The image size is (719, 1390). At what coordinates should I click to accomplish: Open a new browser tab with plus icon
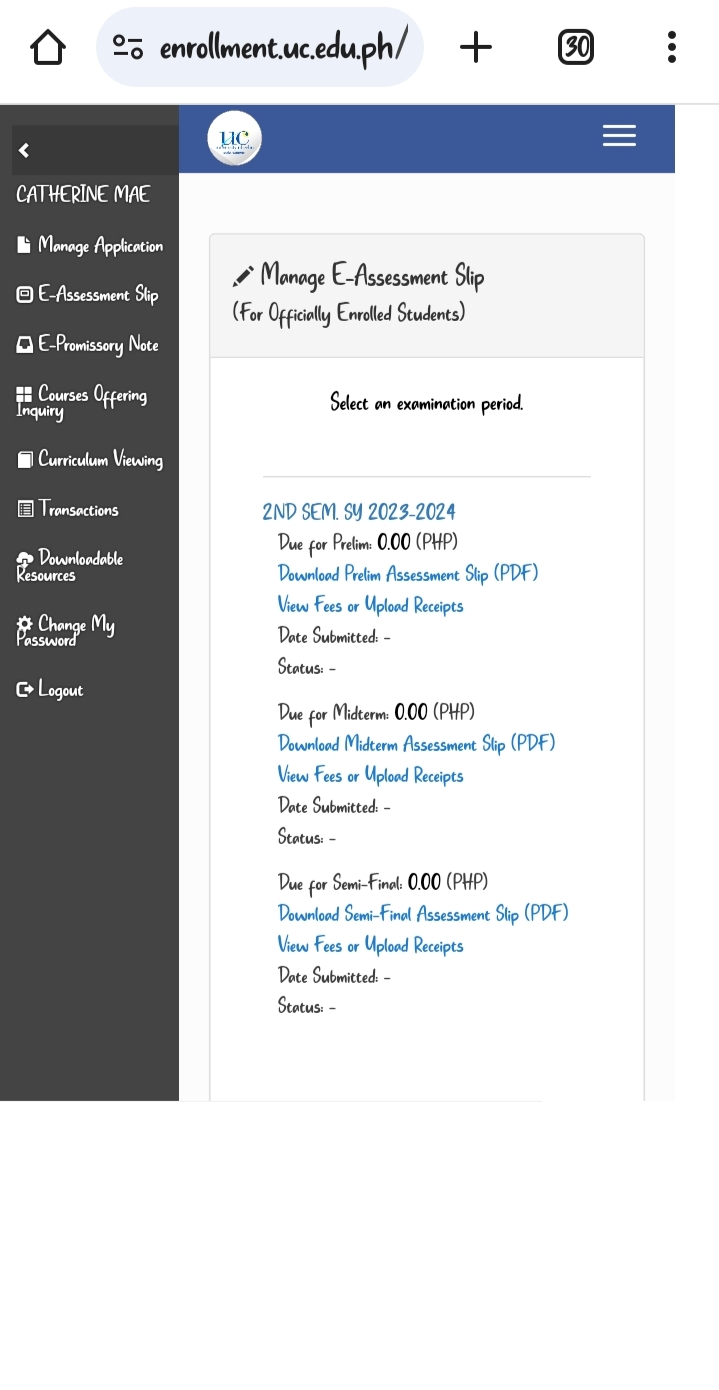tap(476, 47)
